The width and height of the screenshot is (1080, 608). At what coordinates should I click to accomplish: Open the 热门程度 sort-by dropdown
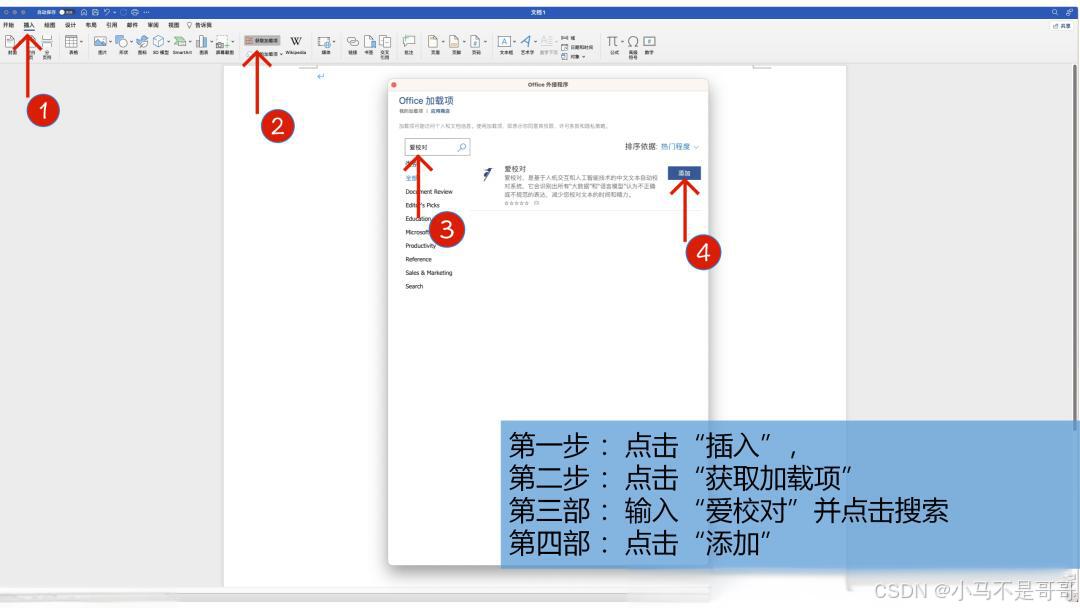pyautogui.click(x=679, y=147)
